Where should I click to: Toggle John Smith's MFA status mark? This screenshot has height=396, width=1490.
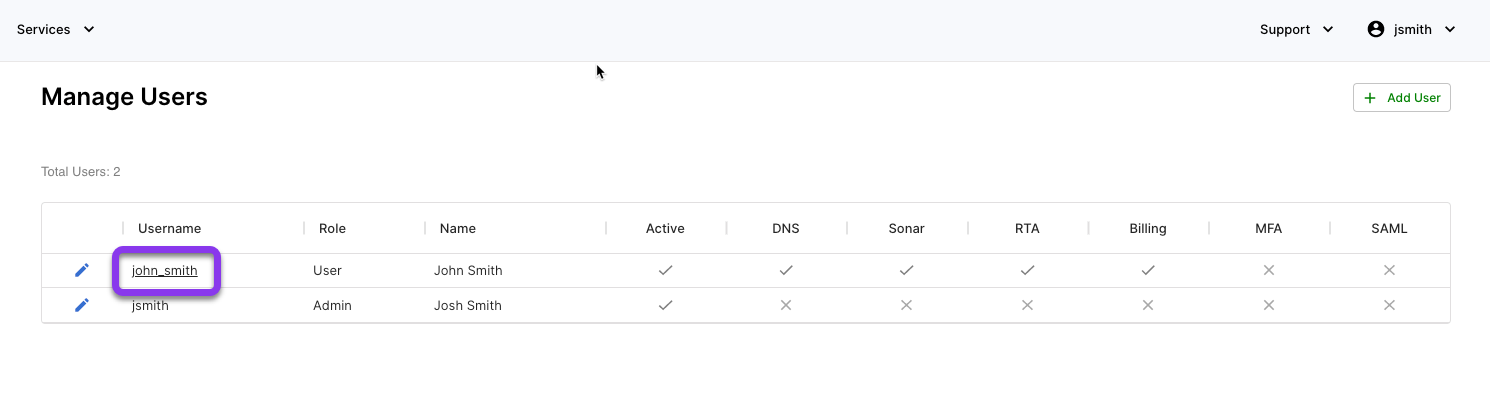1269,270
